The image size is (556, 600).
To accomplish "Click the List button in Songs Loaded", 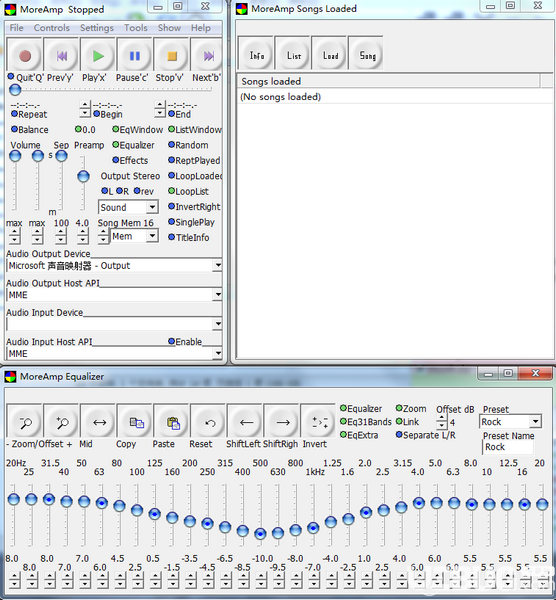I will 293,54.
